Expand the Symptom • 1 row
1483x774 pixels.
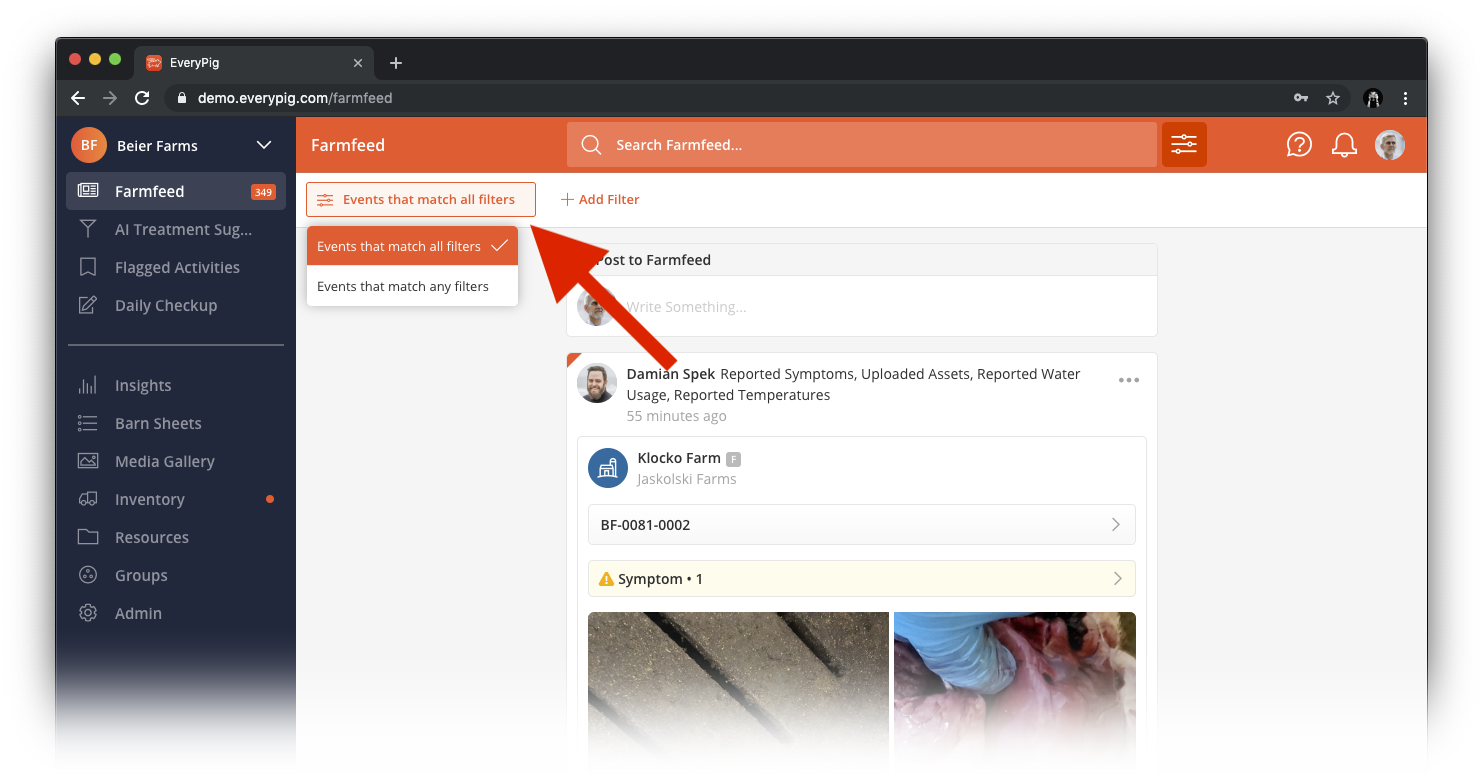coord(862,579)
